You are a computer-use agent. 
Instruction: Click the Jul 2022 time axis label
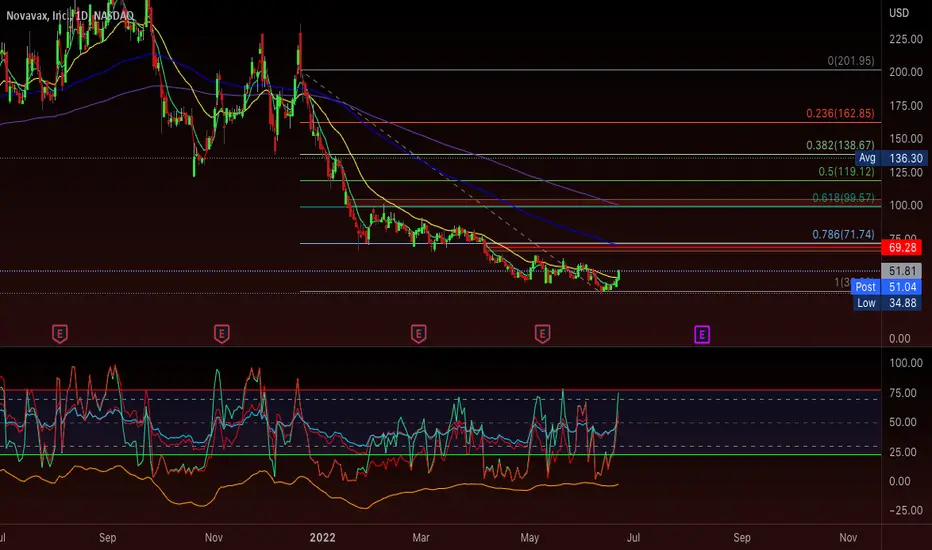[634, 538]
